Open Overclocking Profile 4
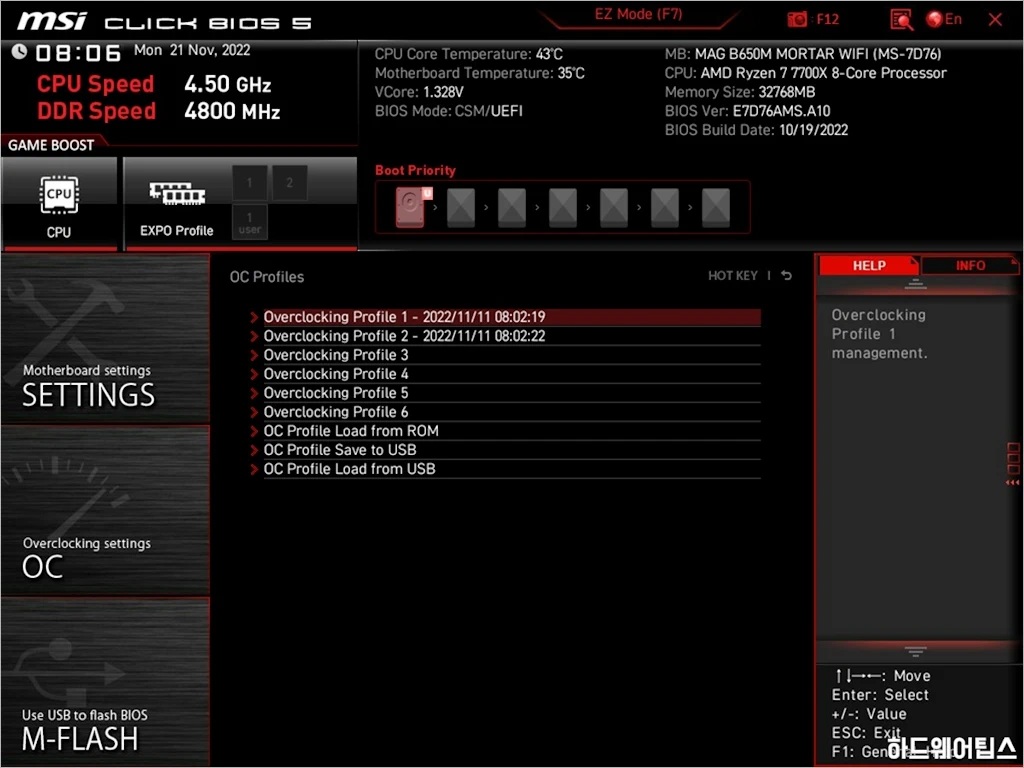This screenshot has height=768, width=1024. pyautogui.click(x=511, y=374)
